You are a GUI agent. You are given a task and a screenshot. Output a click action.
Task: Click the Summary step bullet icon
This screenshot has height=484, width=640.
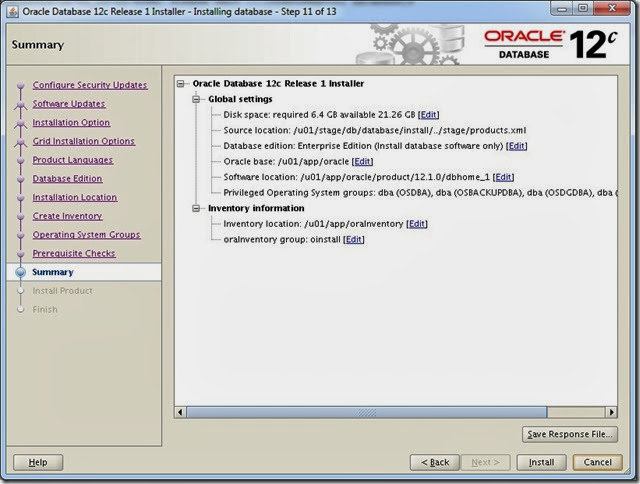20,272
